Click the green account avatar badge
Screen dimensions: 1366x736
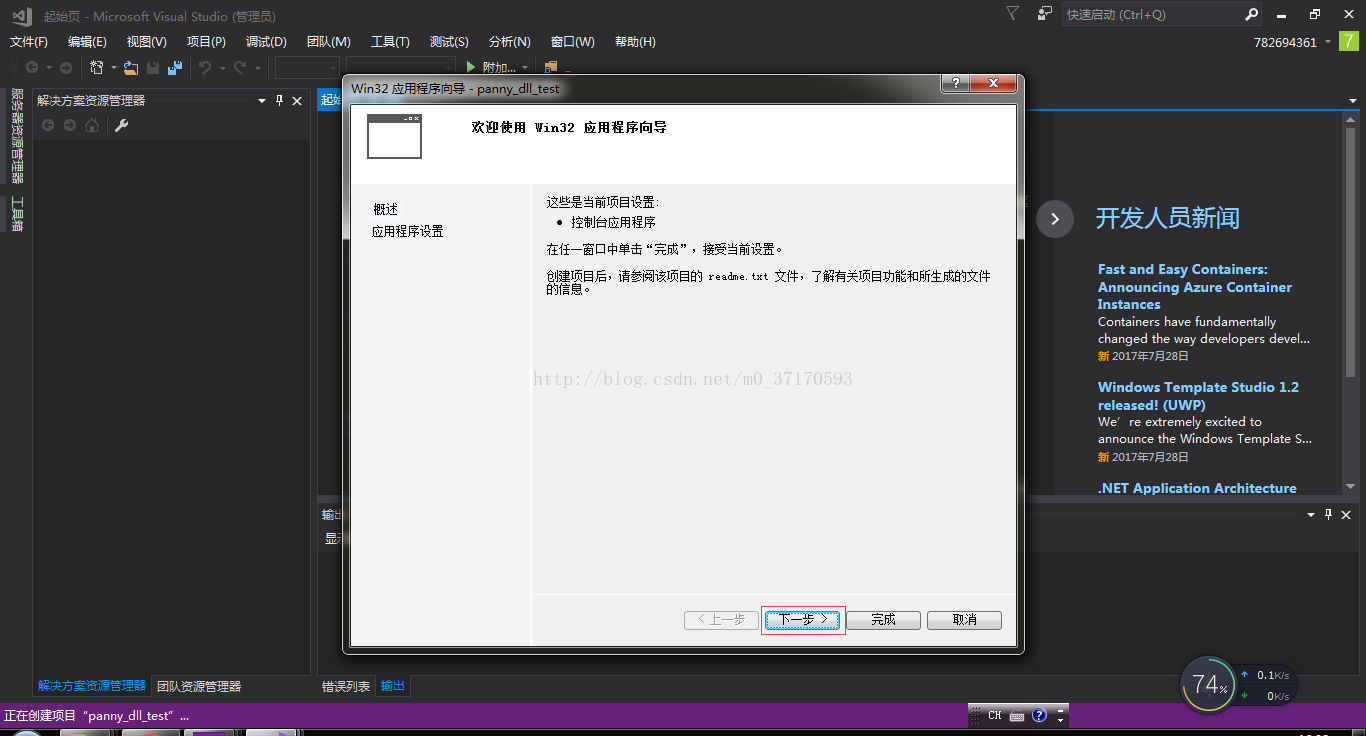point(1348,42)
